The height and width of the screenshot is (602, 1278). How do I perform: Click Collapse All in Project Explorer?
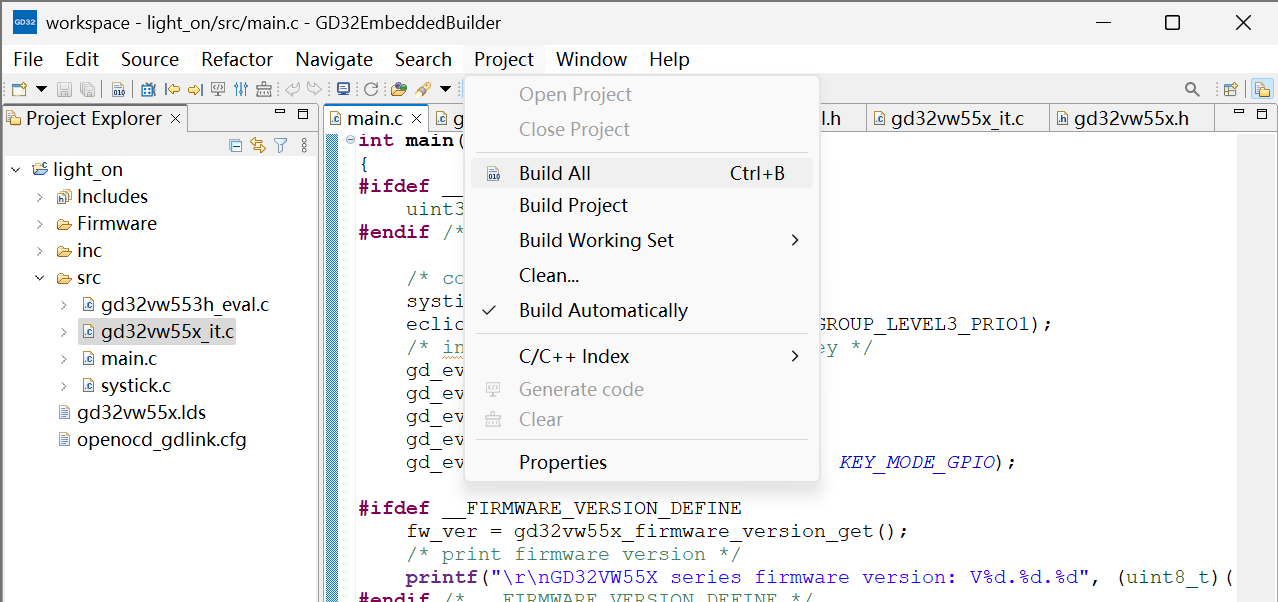tap(236, 145)
